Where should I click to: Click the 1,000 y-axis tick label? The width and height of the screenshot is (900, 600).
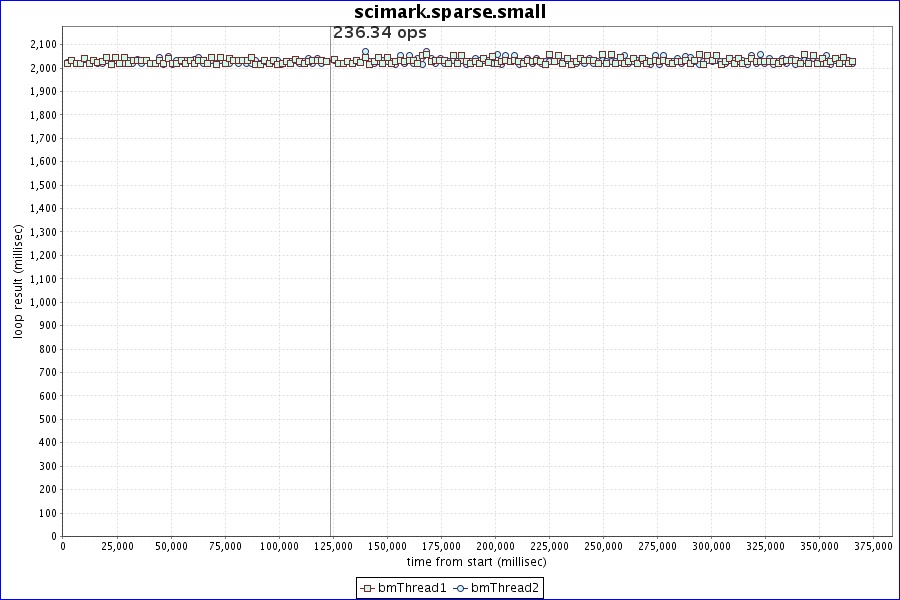[41, 302]
